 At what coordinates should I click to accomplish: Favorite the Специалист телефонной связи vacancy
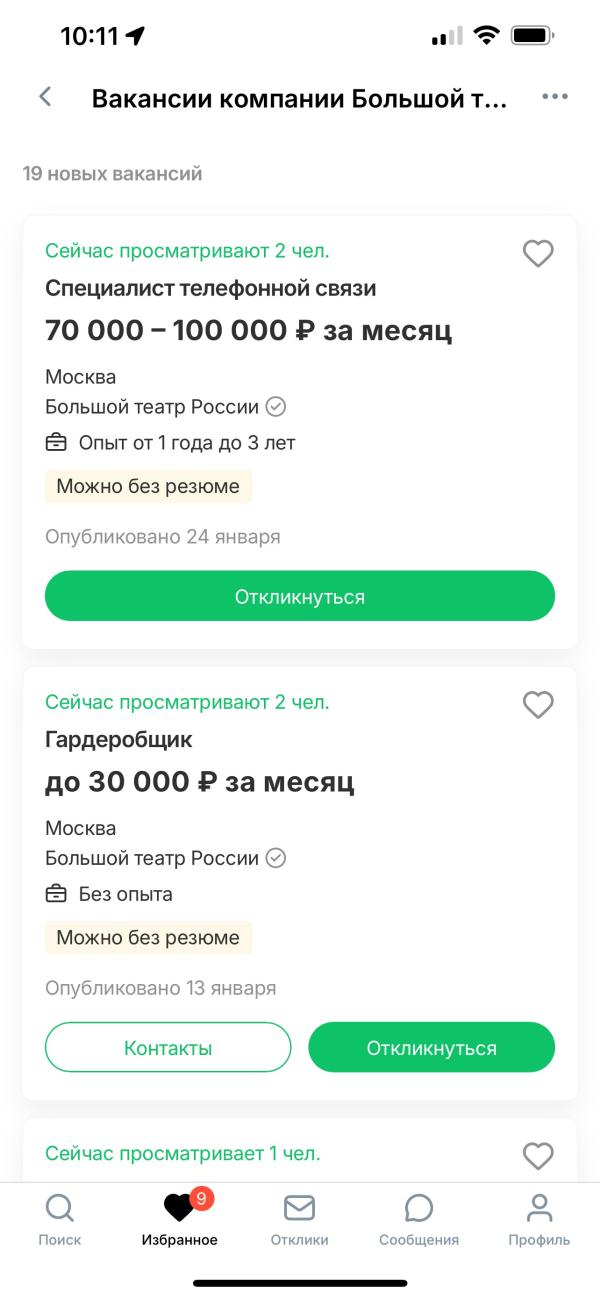[x=538, y=254]
